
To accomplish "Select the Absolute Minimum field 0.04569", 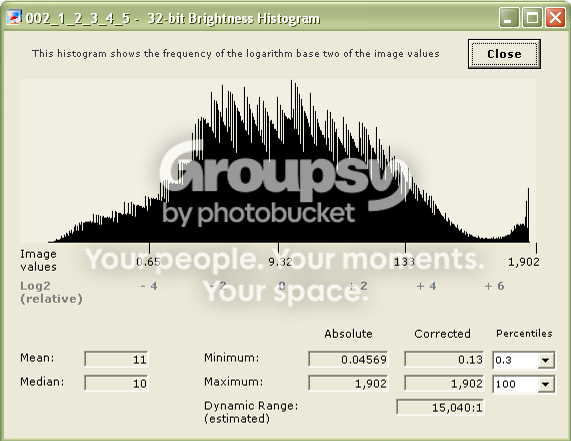I will 348,359.
